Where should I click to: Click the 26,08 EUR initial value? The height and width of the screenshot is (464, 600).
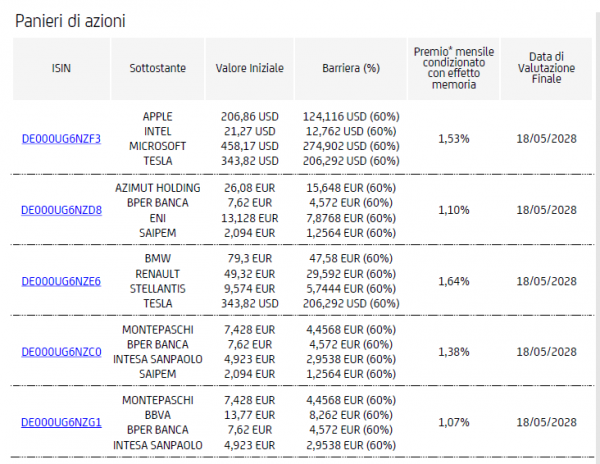[x=249, y=188]
